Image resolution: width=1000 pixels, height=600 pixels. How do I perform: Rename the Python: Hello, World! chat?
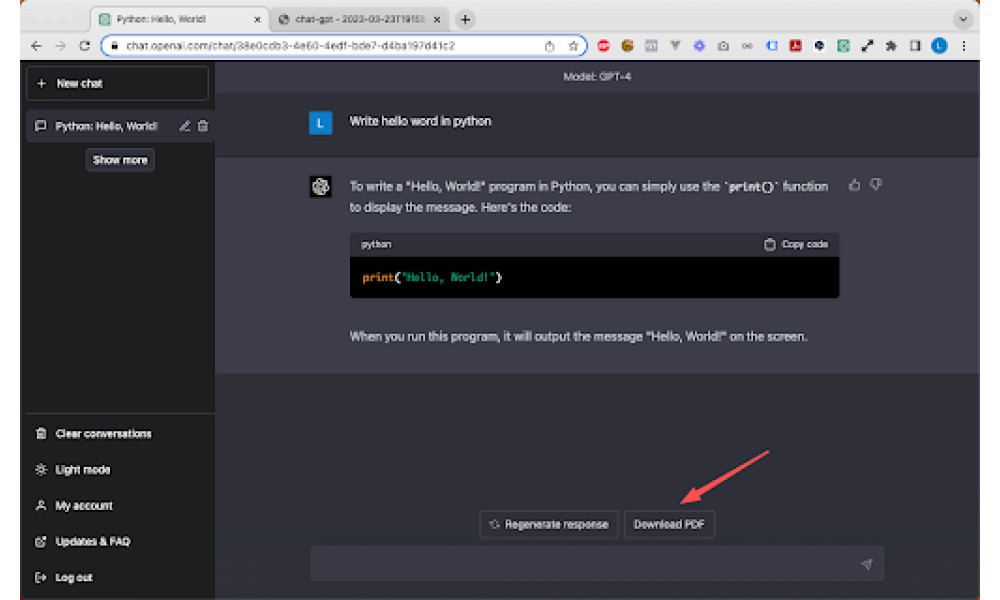(x=184, y=126)
